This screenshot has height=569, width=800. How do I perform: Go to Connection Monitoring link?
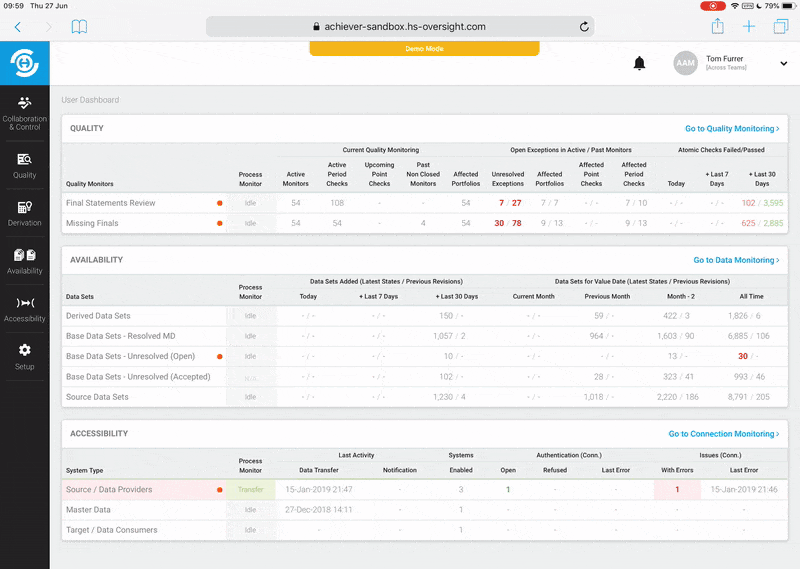point(725,434)
